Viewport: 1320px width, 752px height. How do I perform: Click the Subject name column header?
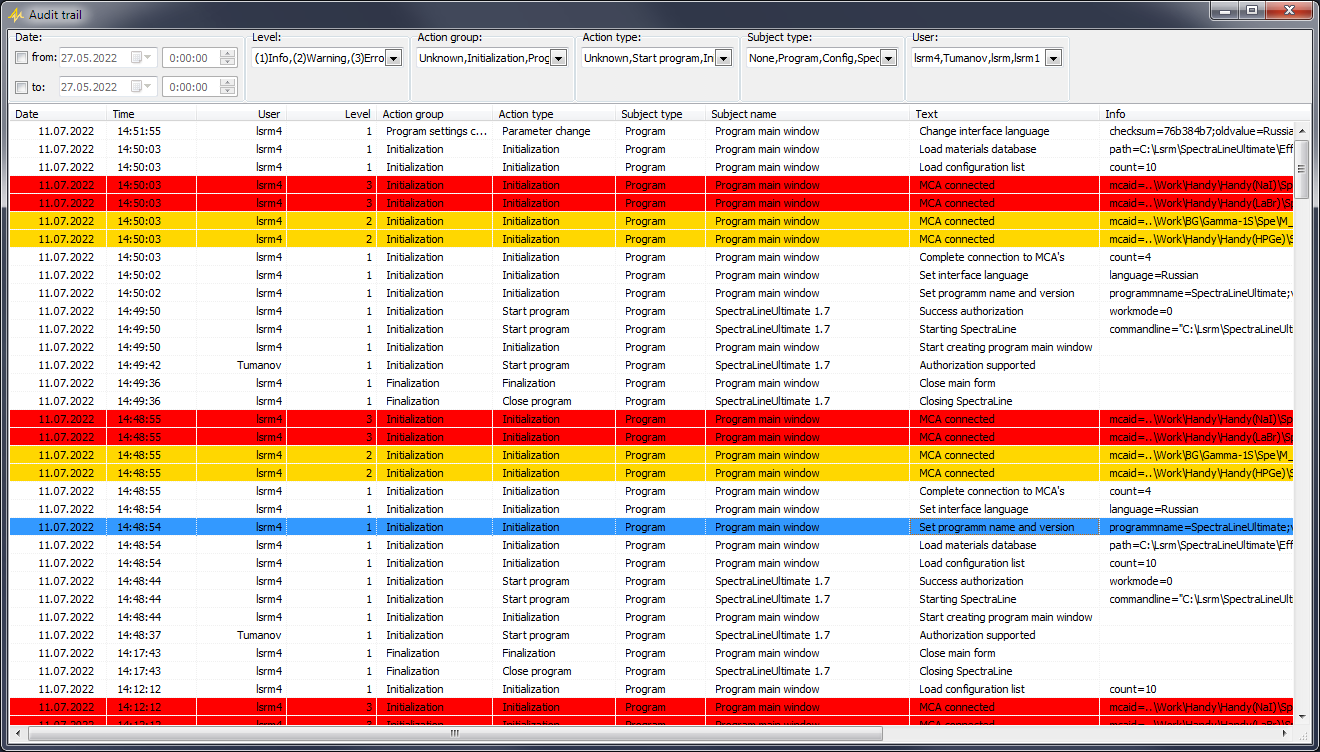pyautogui.click(x=744, y=114)
